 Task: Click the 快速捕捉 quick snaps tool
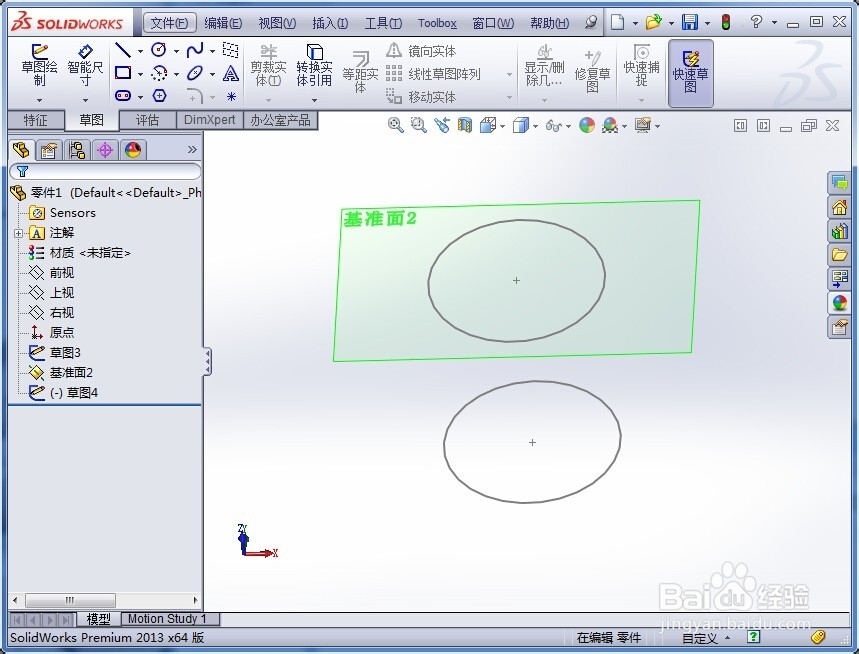641,66
